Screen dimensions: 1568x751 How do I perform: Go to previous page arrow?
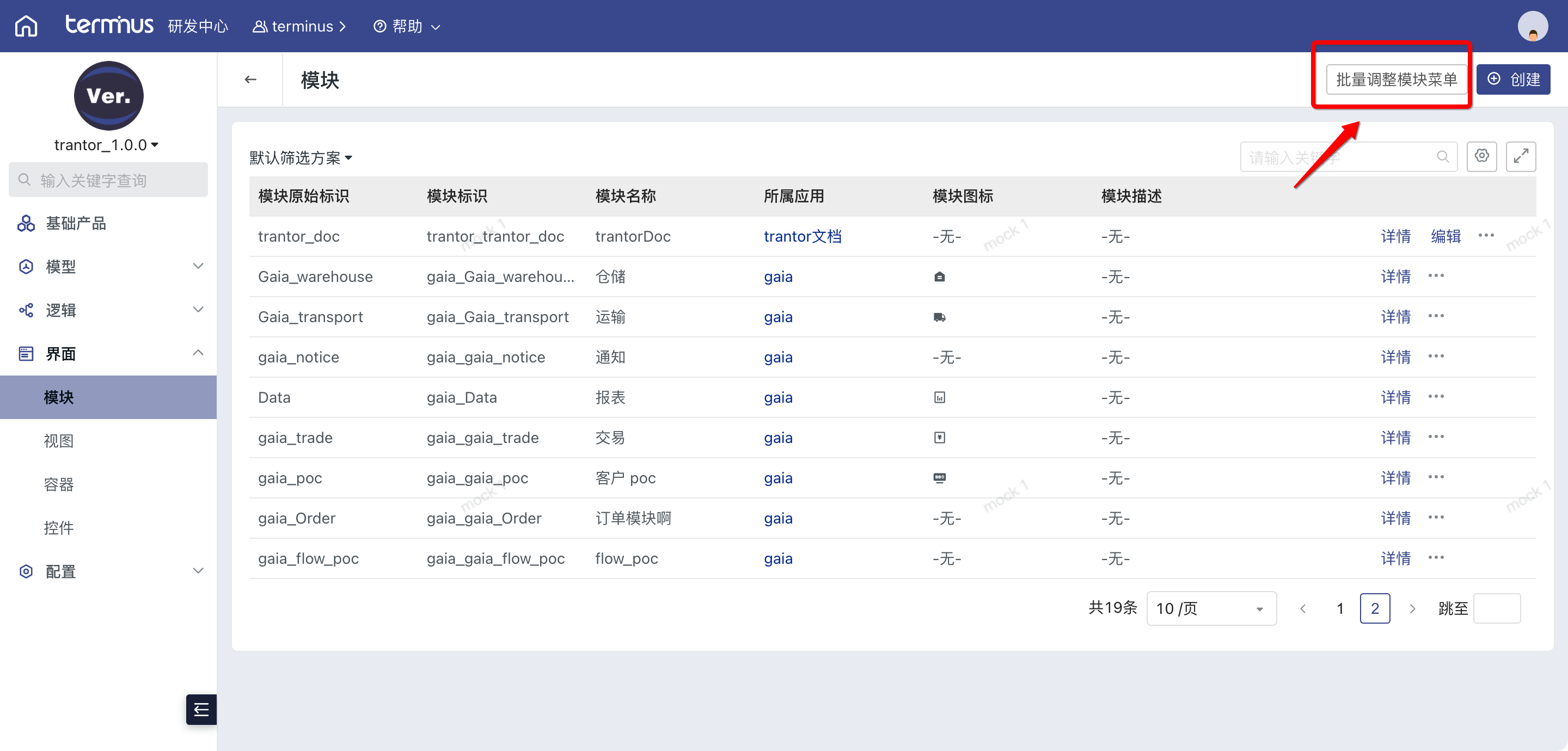[1303, 608]
